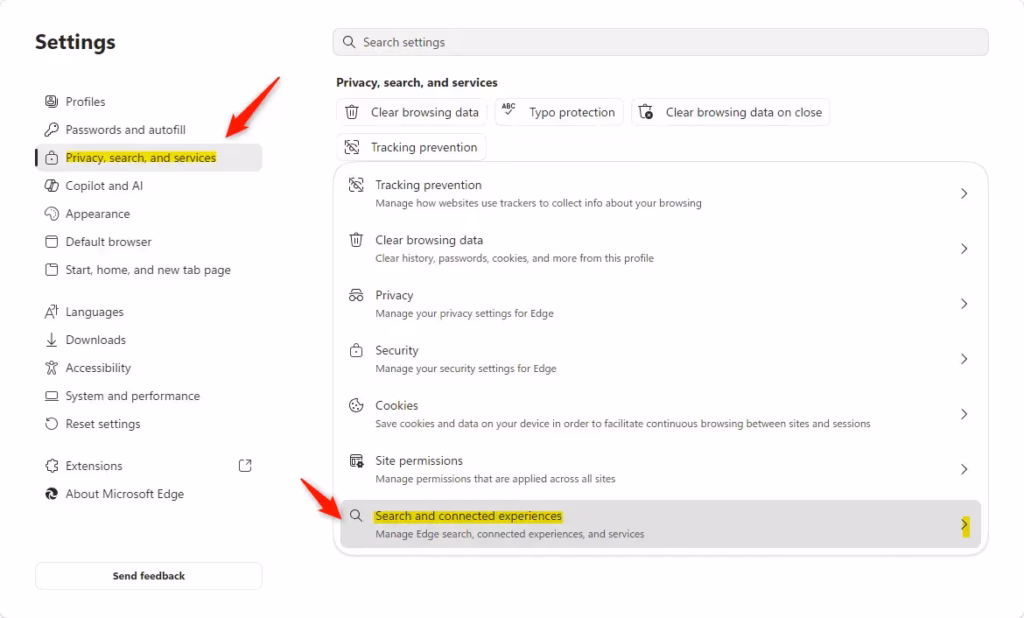Click the Accessibility label in sidebar
This screenshot has height=618, width=1024.
coord(98,368)
